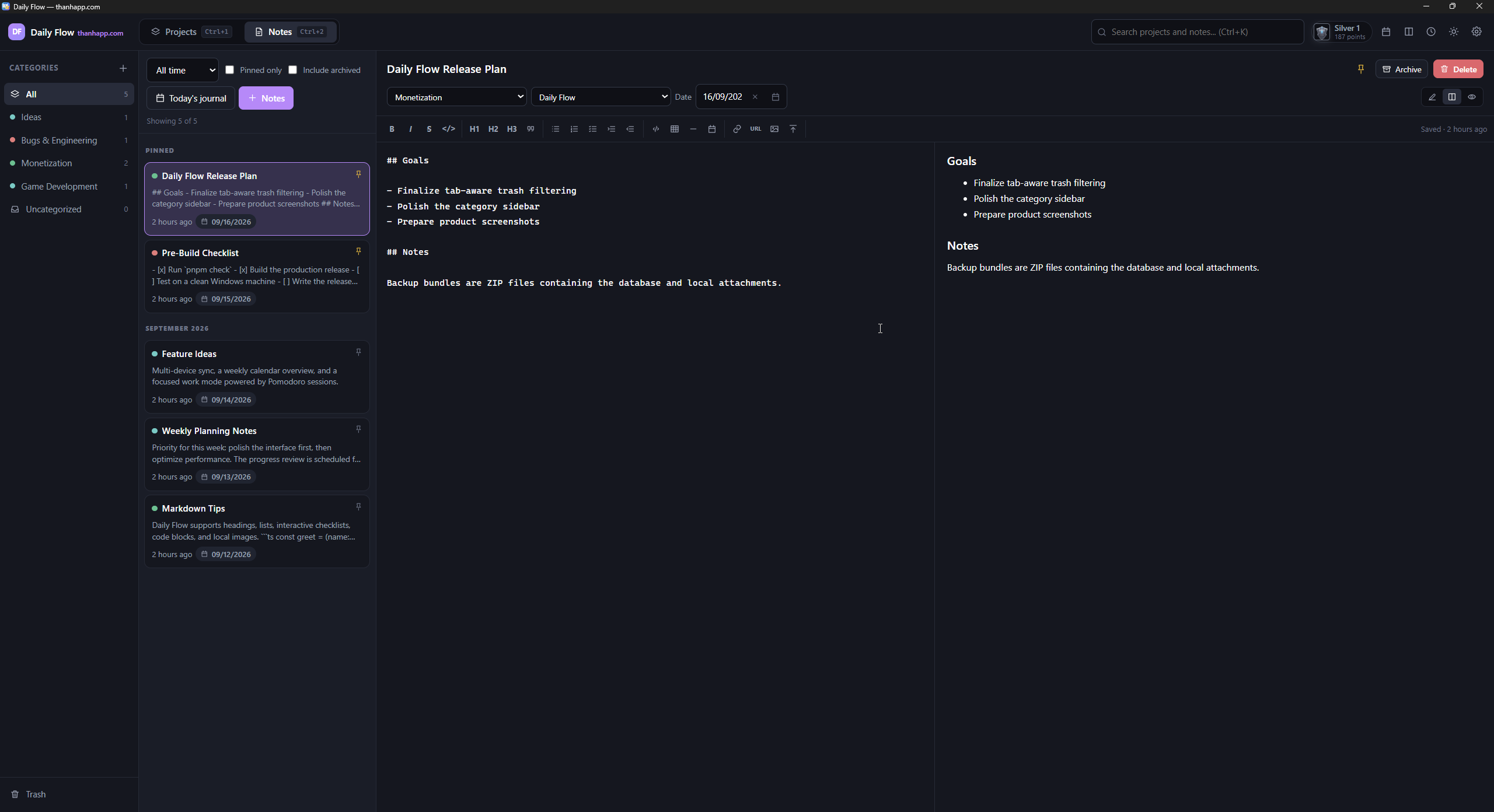Image resolution: width=1494 pixels, height=812 pixels.
Task: Enable the Pinned only checkbox
Action: pos(230,70)
